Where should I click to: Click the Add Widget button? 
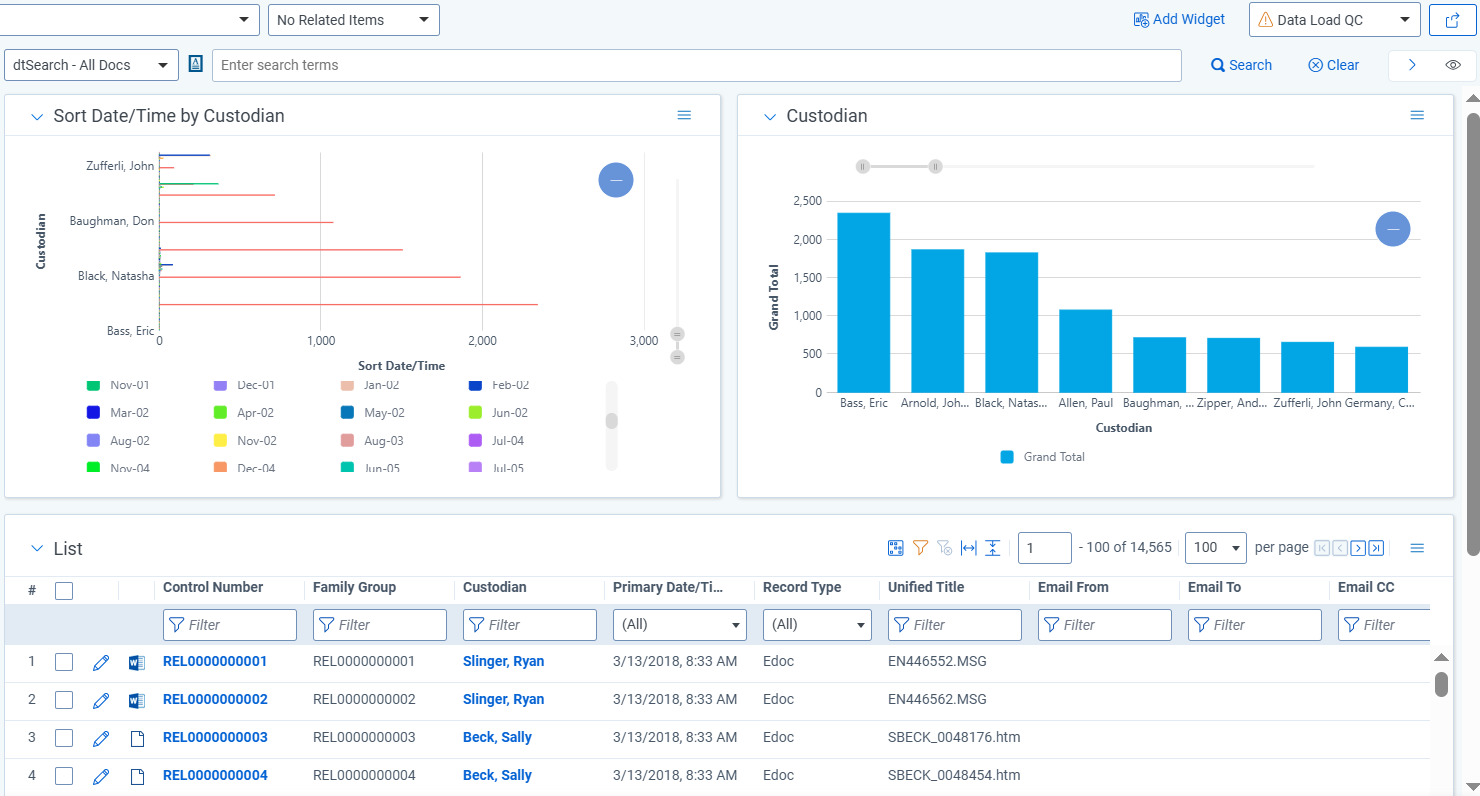[x=1179, y=19]
